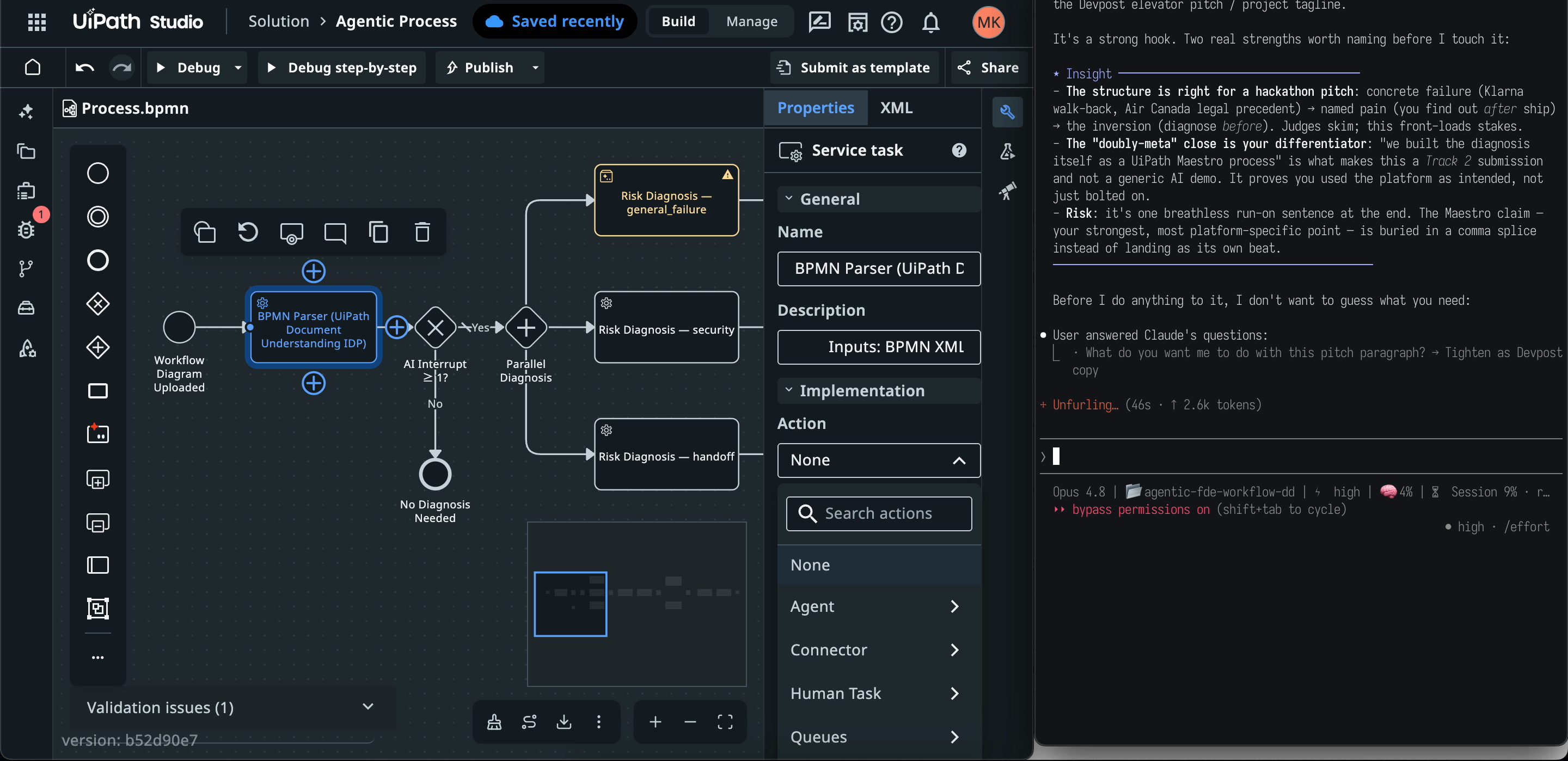Open the Debug dropdown arrow
The image size is (1568, 761).
point(238,67)
